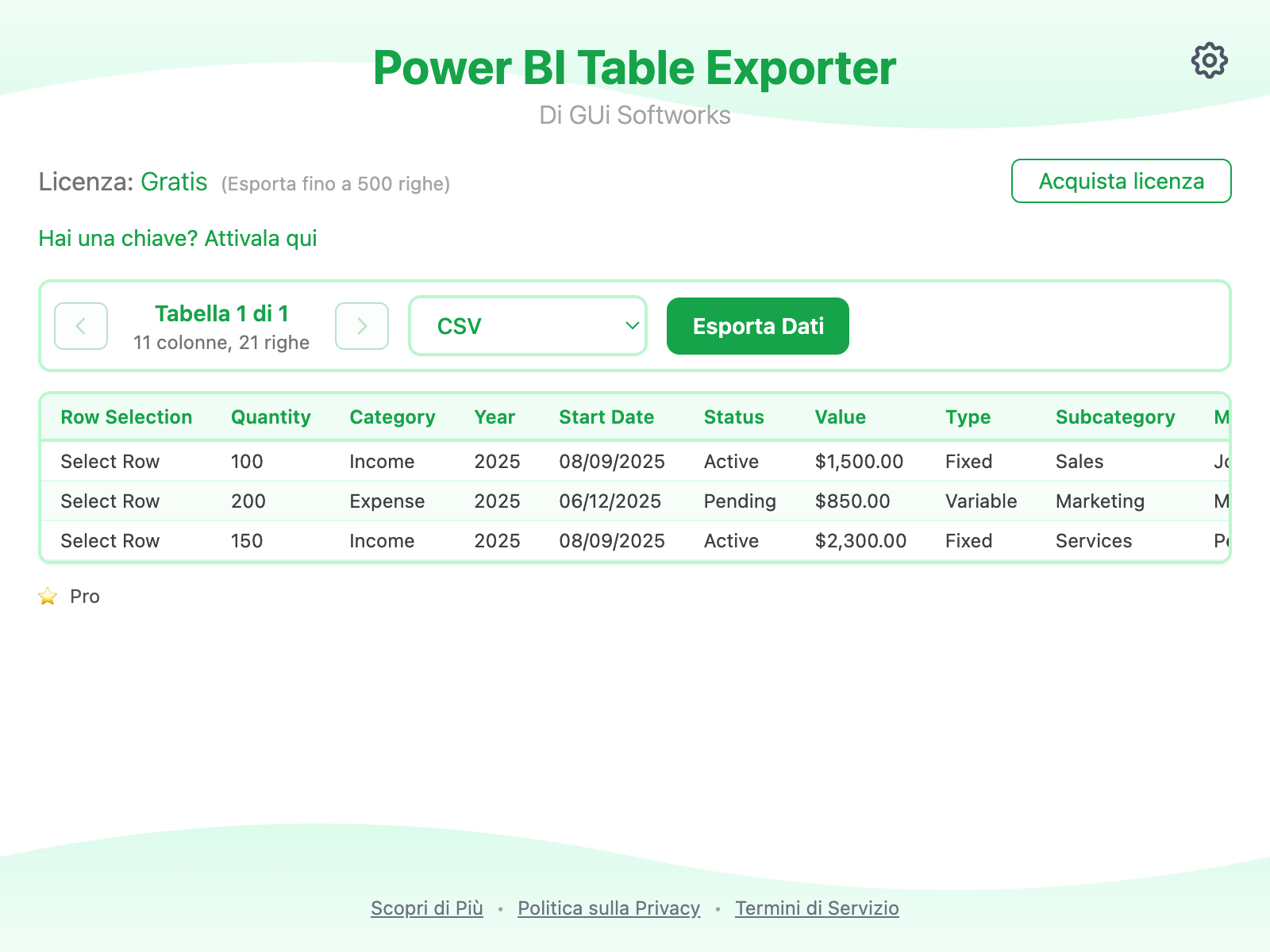Click the Quantity column header
The width and height of the screenshot is (1270, 952).
pyautogui.click(x=271, y=417)
